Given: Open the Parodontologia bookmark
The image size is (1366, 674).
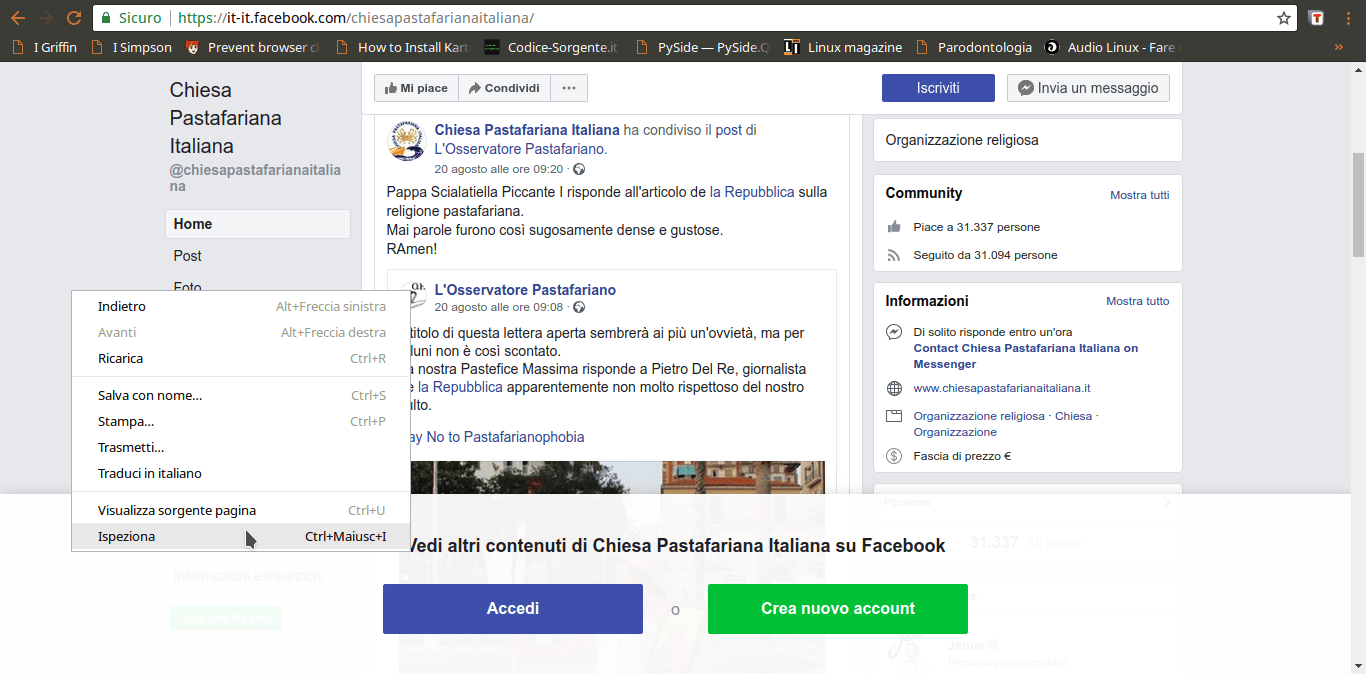Looking at the screenshot, I should click(x=973, y=47).
